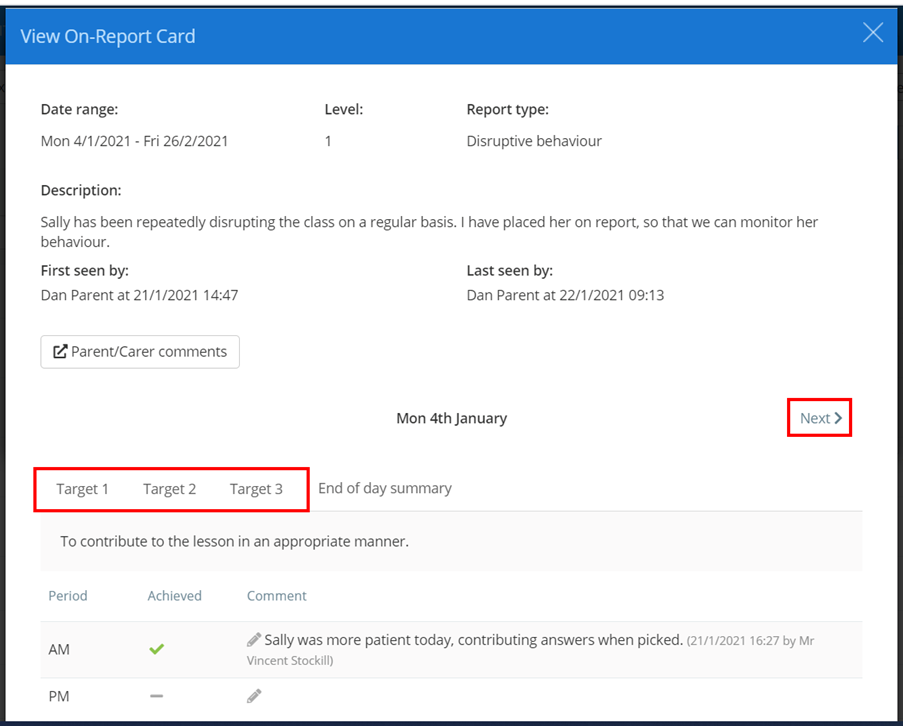Click the date range Mon 4/1/2021 - Fri 26/2/2021

[134, 141]
